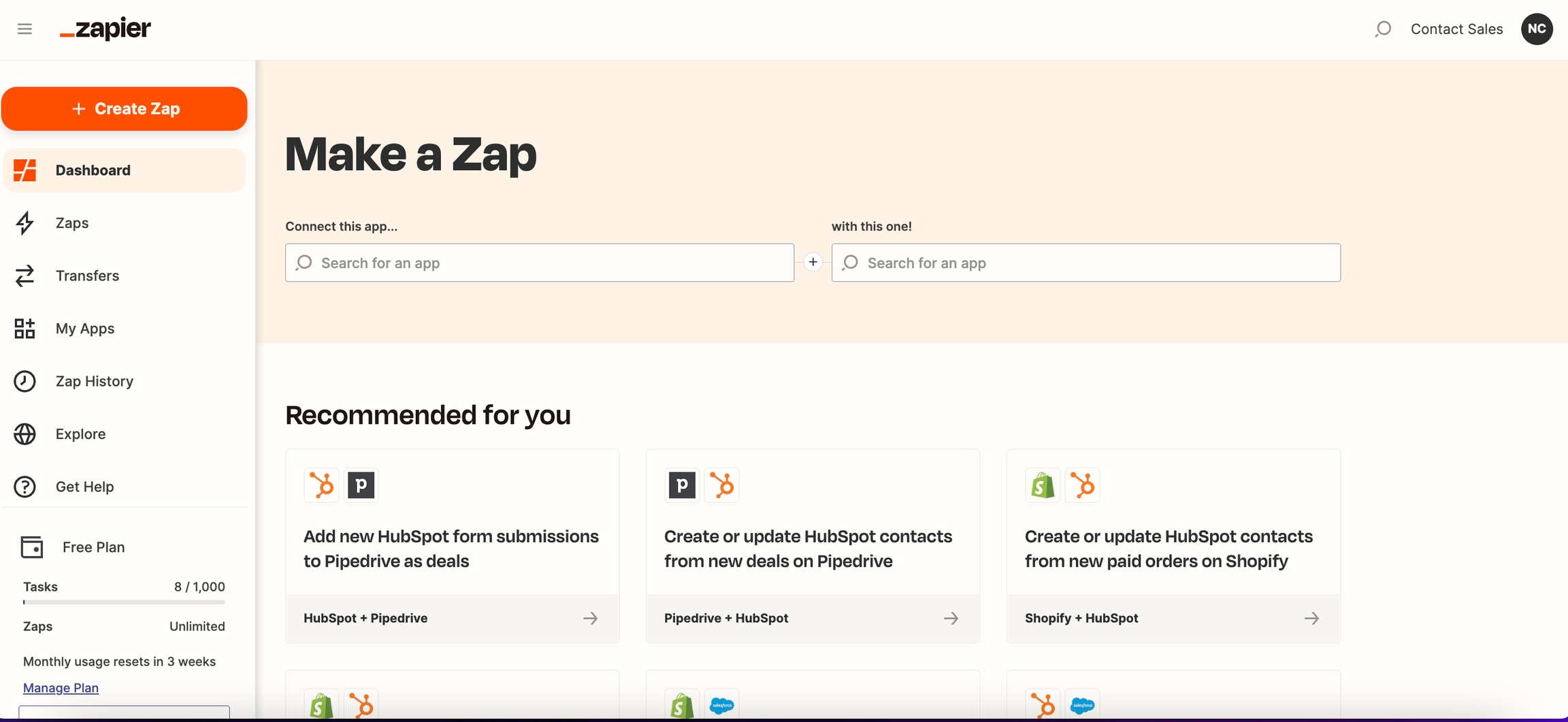
Task: Open Zap History via the clock icon
Action: [24, 381]
